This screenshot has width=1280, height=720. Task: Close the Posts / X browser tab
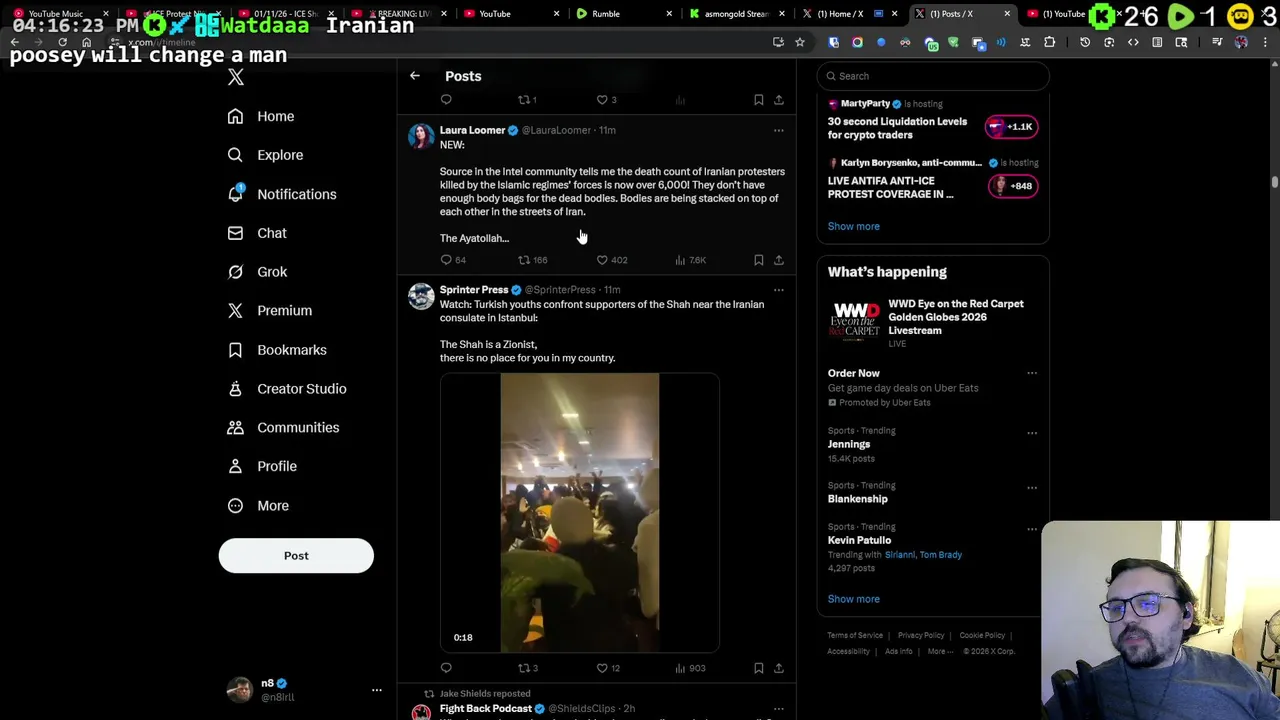click(1007, 14)
